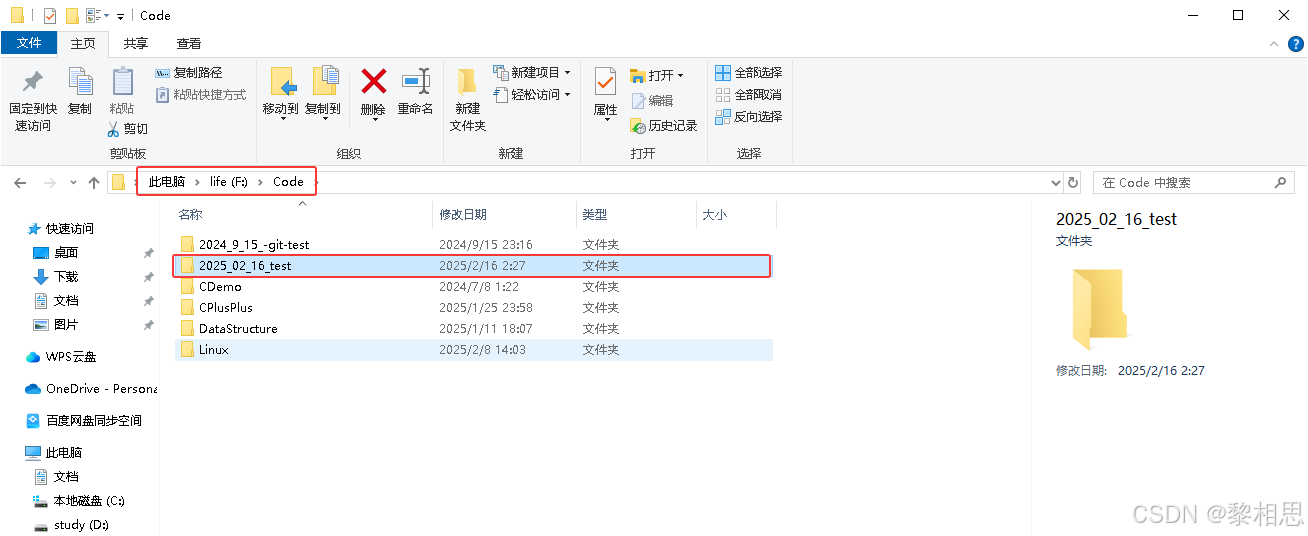Click the large folder preview thumbnail

pos(1098,308)
